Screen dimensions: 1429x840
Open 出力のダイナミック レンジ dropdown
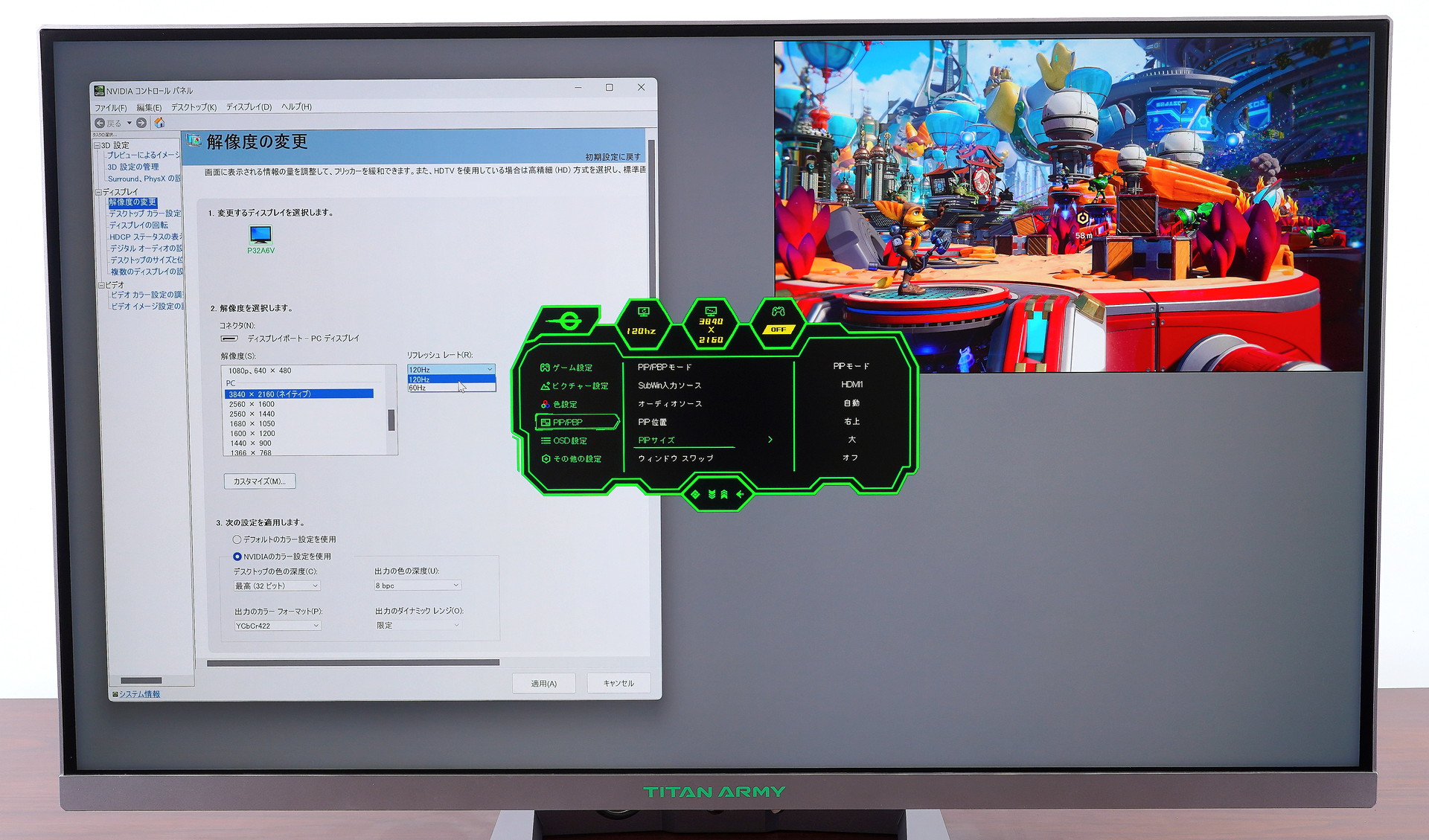click(418, 625)
